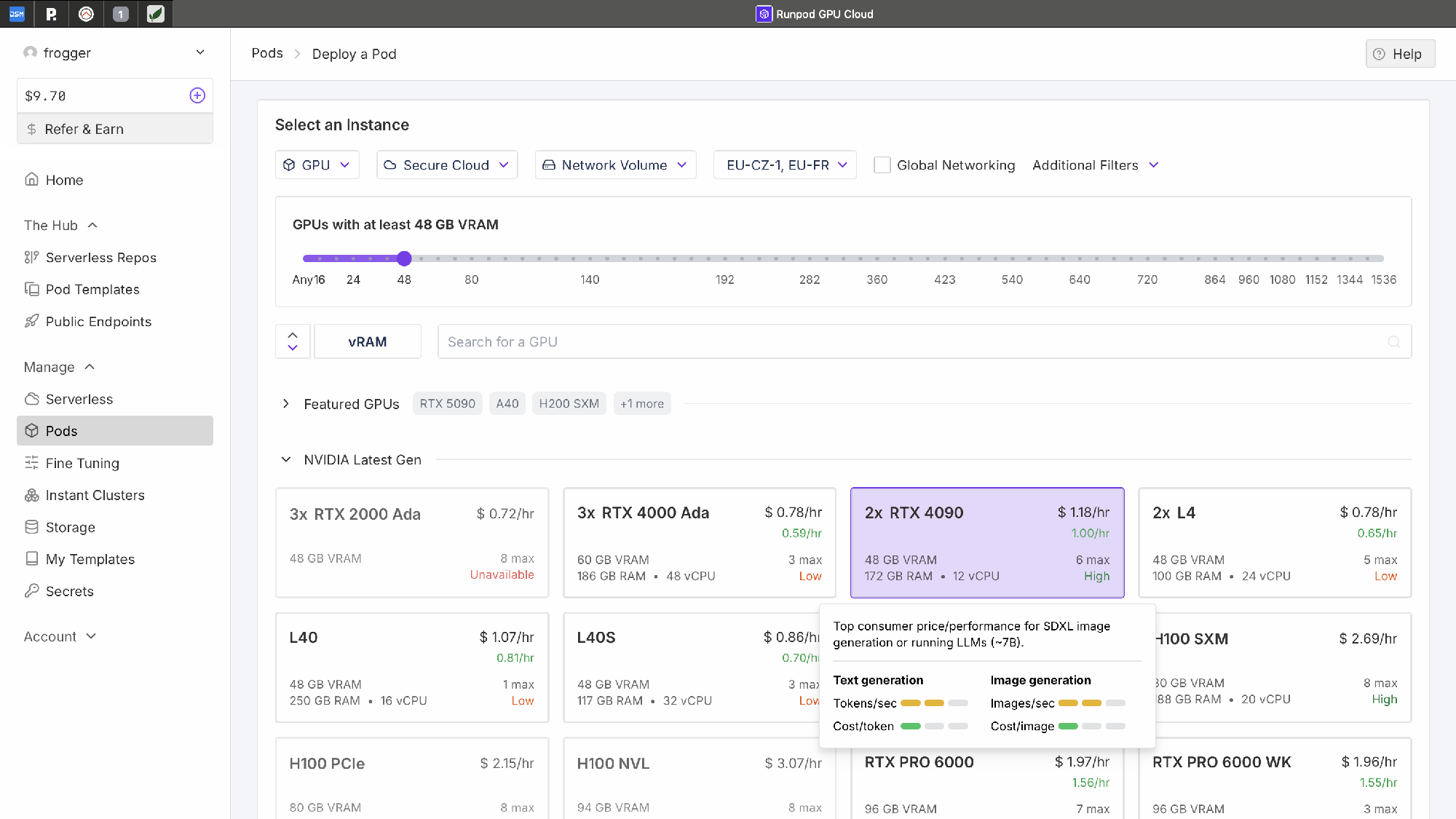
Task: Go to Fine Tuning page
Action: coord(82,463)
